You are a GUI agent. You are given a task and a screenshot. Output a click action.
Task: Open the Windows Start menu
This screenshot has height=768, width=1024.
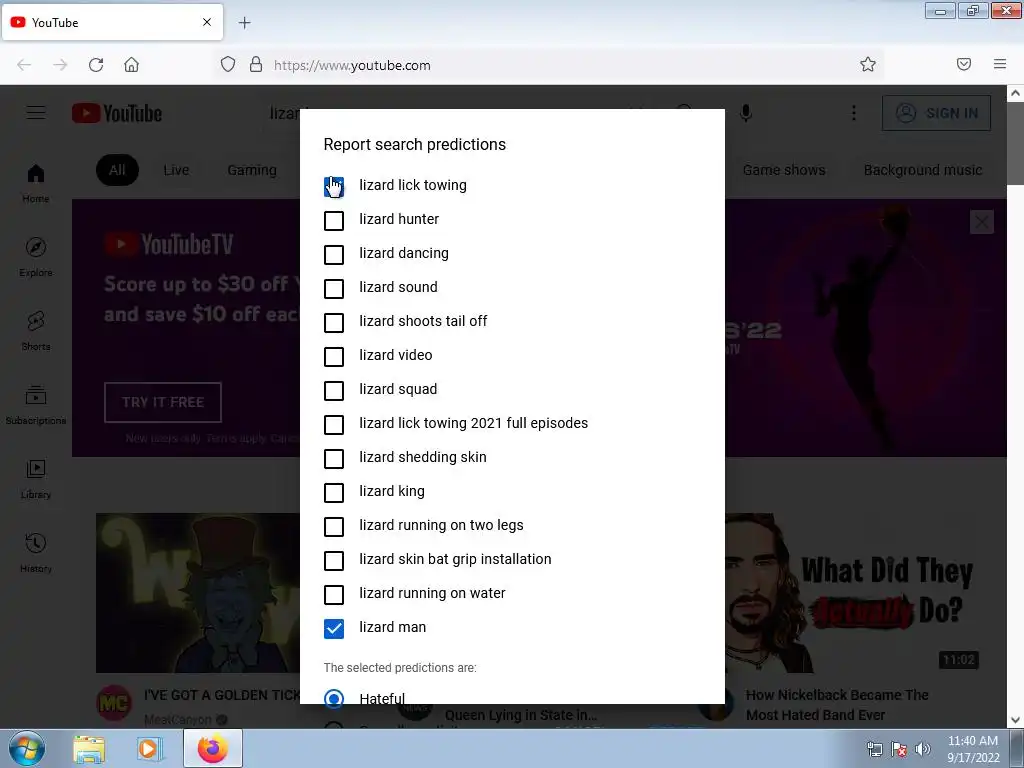(27, 748)
